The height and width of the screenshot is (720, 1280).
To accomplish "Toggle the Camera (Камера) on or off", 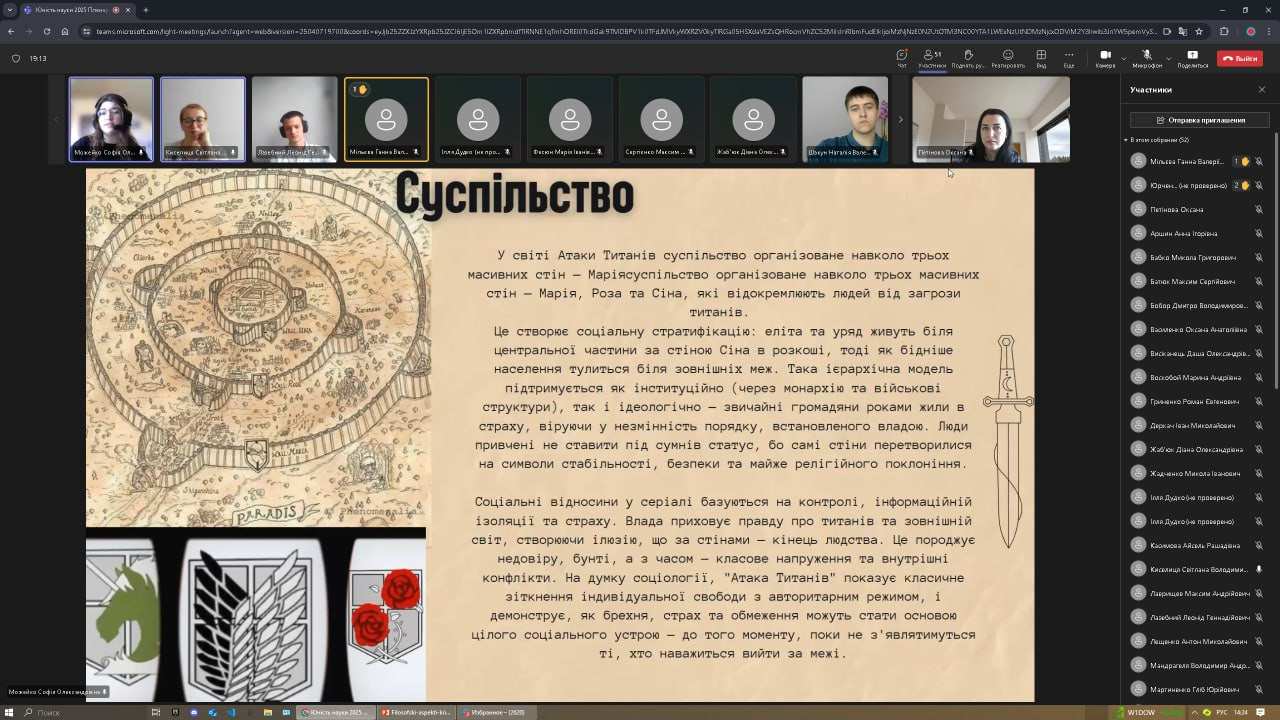I will coord(1104,58).
